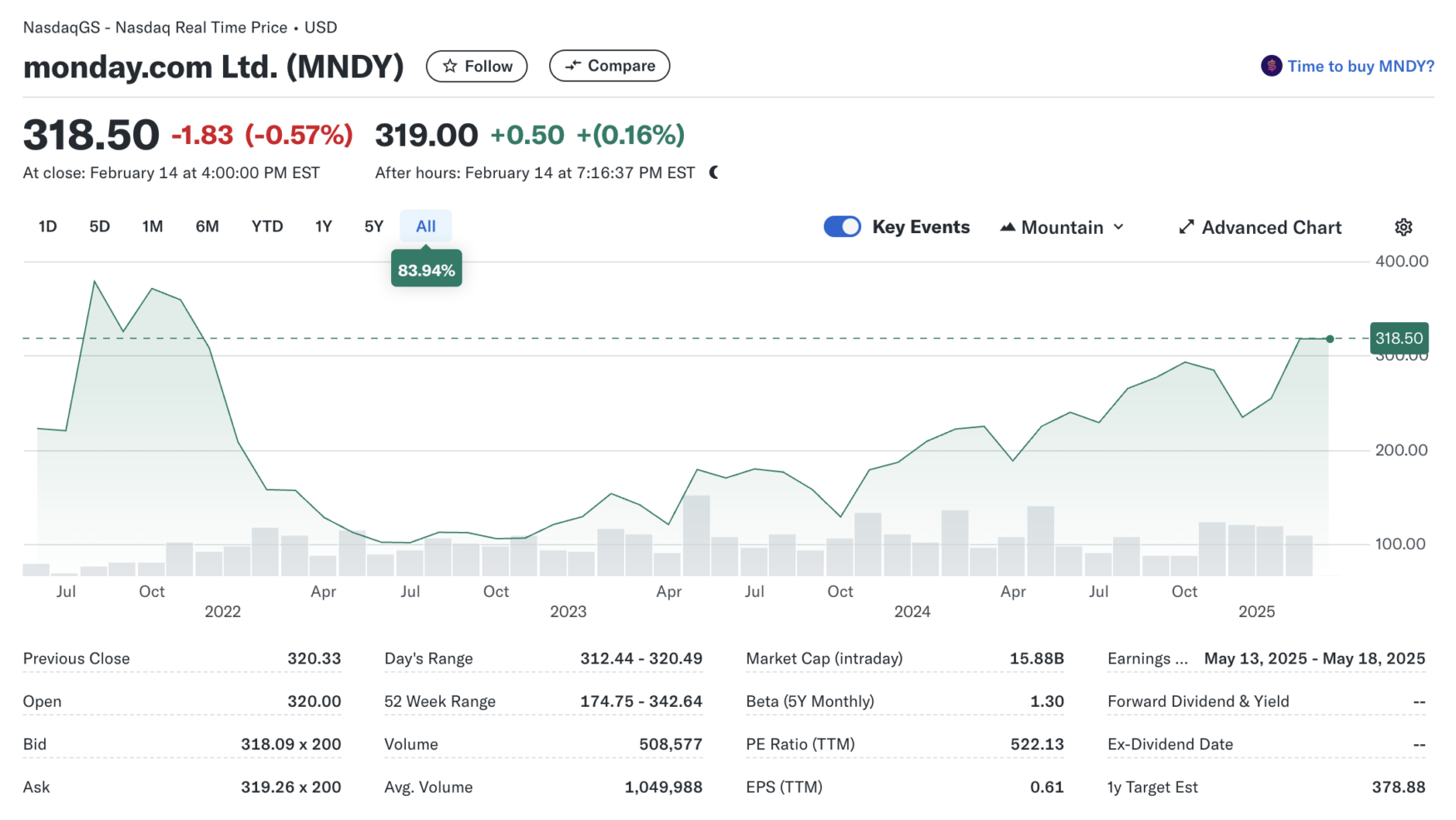Click the star icon on Follow button
The height and width of the screenshot is (820, 1456).
click(450, 67)
